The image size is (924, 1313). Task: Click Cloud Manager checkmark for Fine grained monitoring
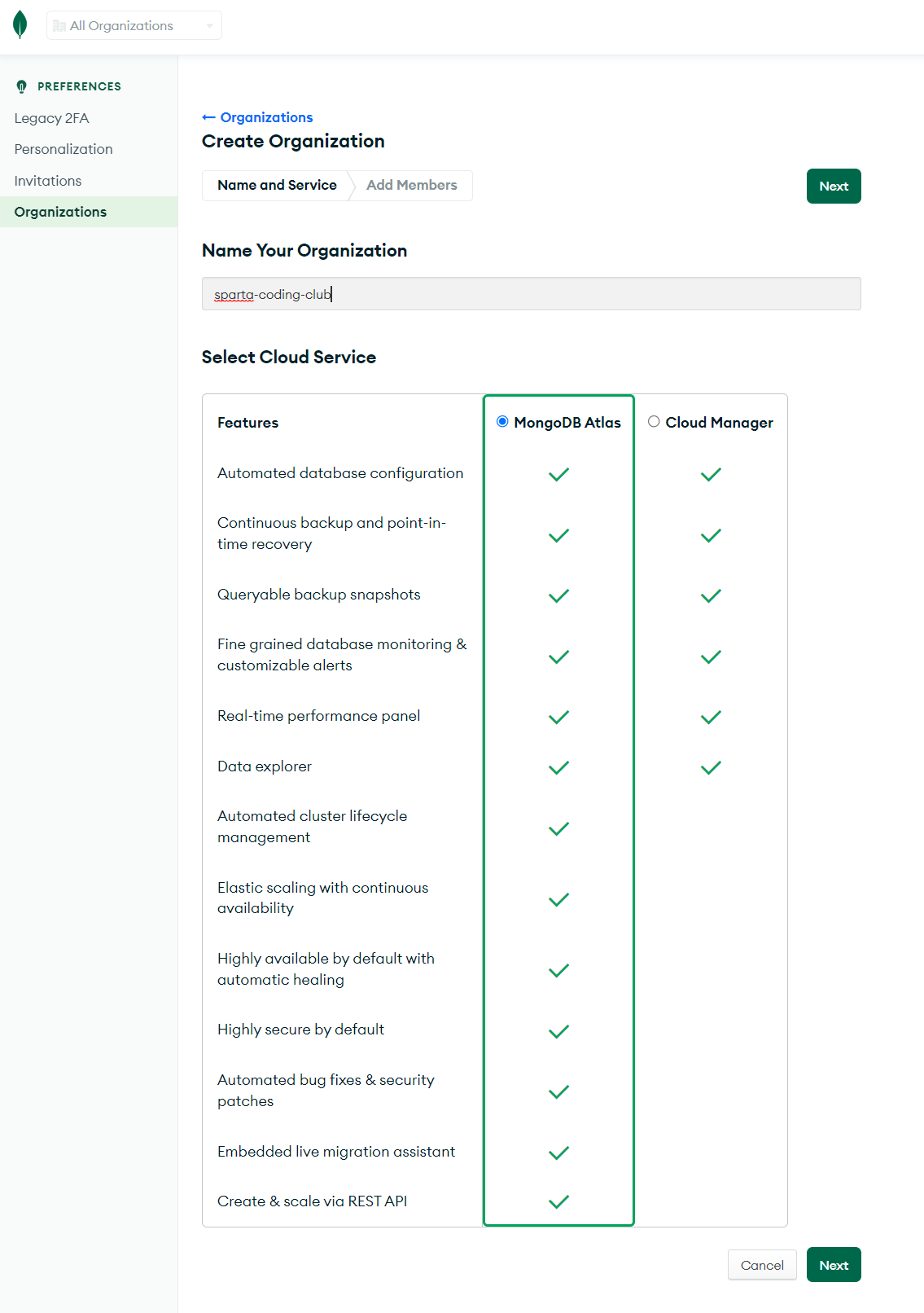pos(711,656)
